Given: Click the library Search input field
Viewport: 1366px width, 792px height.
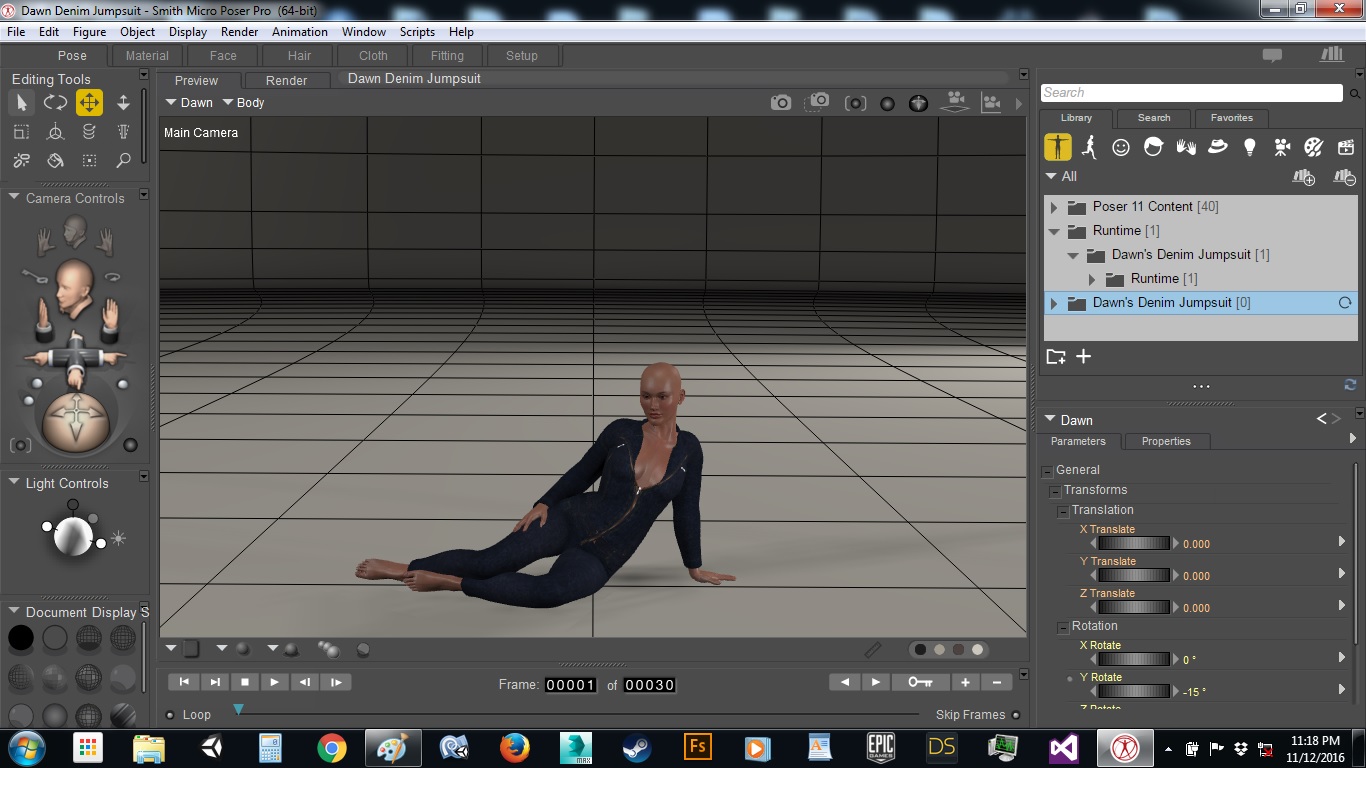Looking at the screenshot, I should [x=1191, y=93].
